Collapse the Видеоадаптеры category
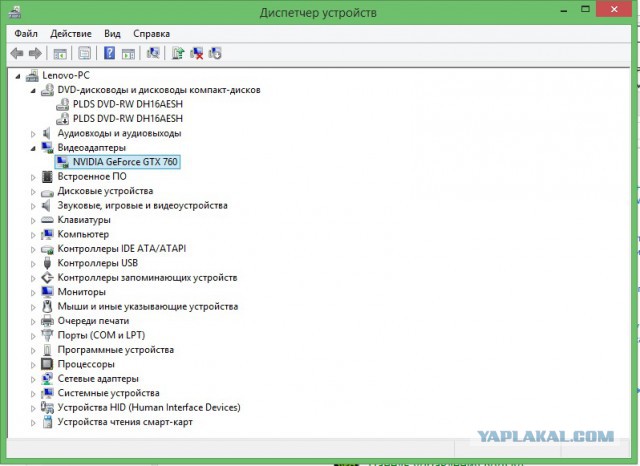 click(x=33, y=149)
